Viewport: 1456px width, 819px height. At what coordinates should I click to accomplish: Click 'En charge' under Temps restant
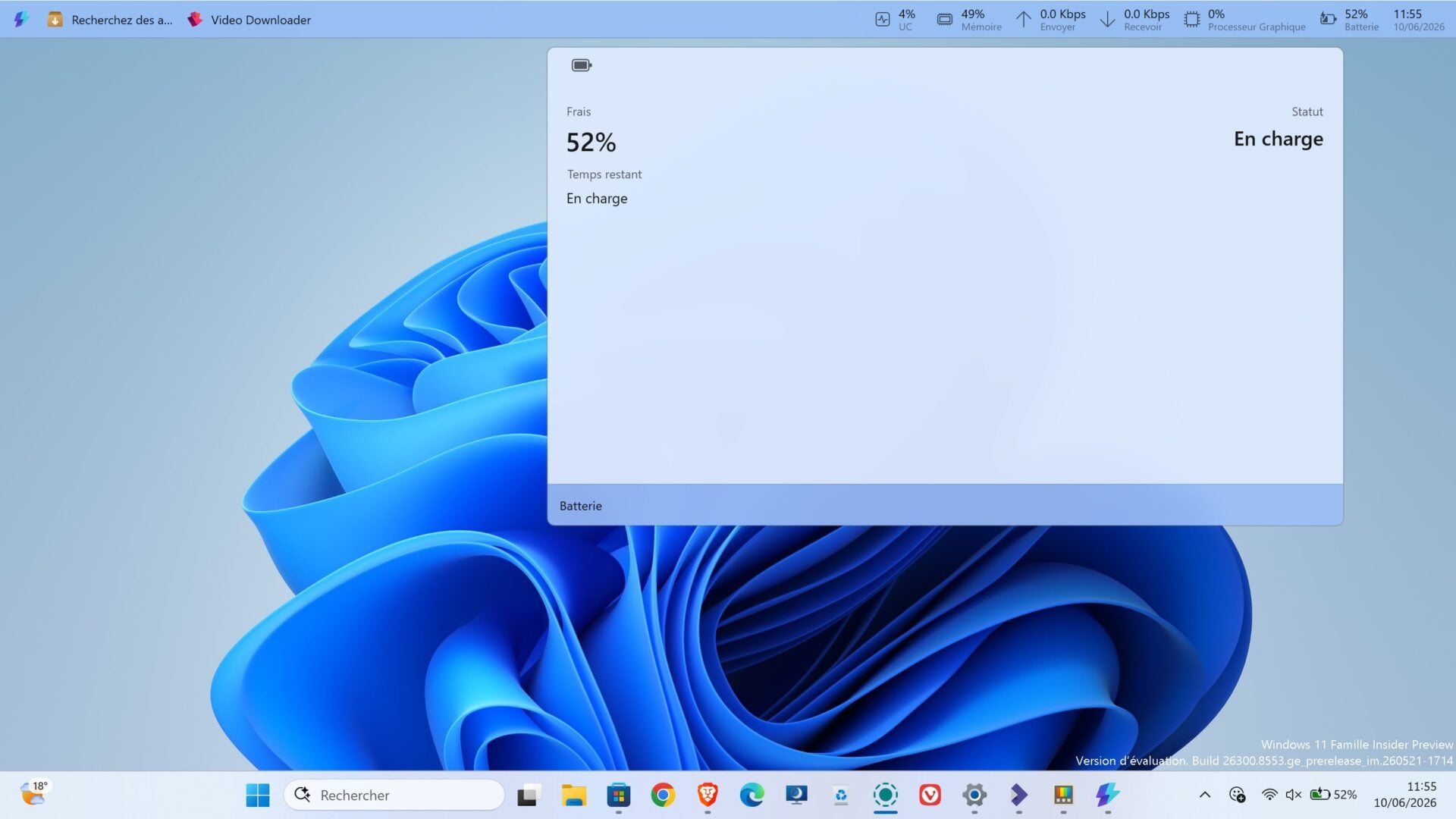[x=597, y=199]
